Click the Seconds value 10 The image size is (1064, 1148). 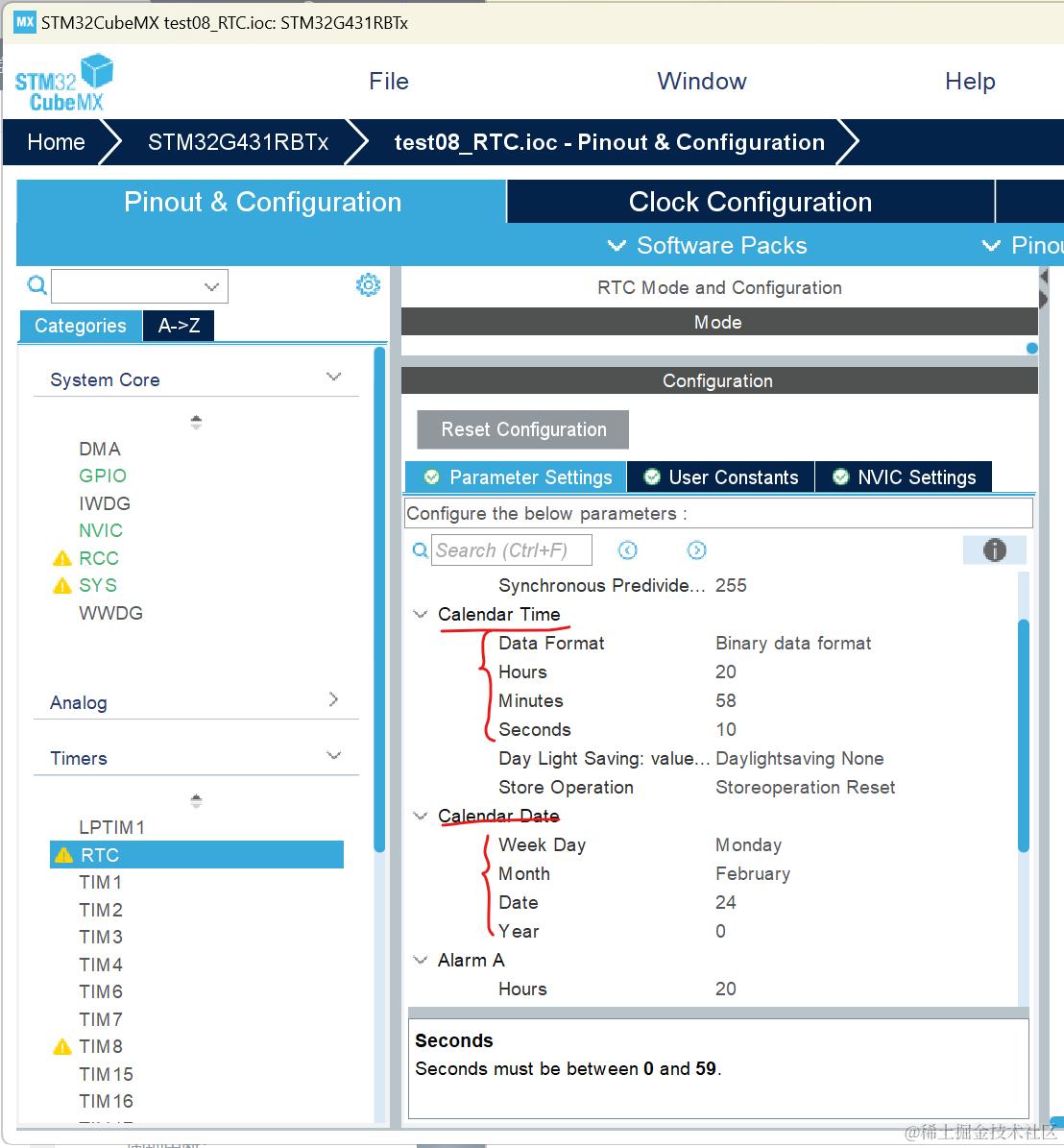[726, 730]
